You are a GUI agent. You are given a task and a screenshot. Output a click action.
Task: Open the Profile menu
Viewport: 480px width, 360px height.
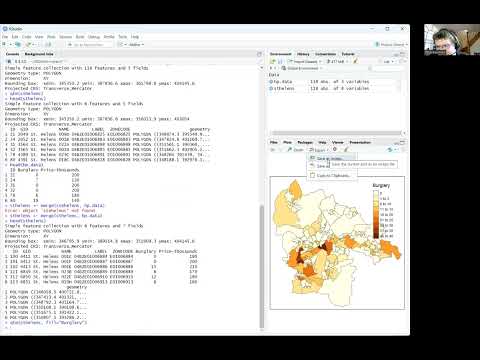point(109,37)
